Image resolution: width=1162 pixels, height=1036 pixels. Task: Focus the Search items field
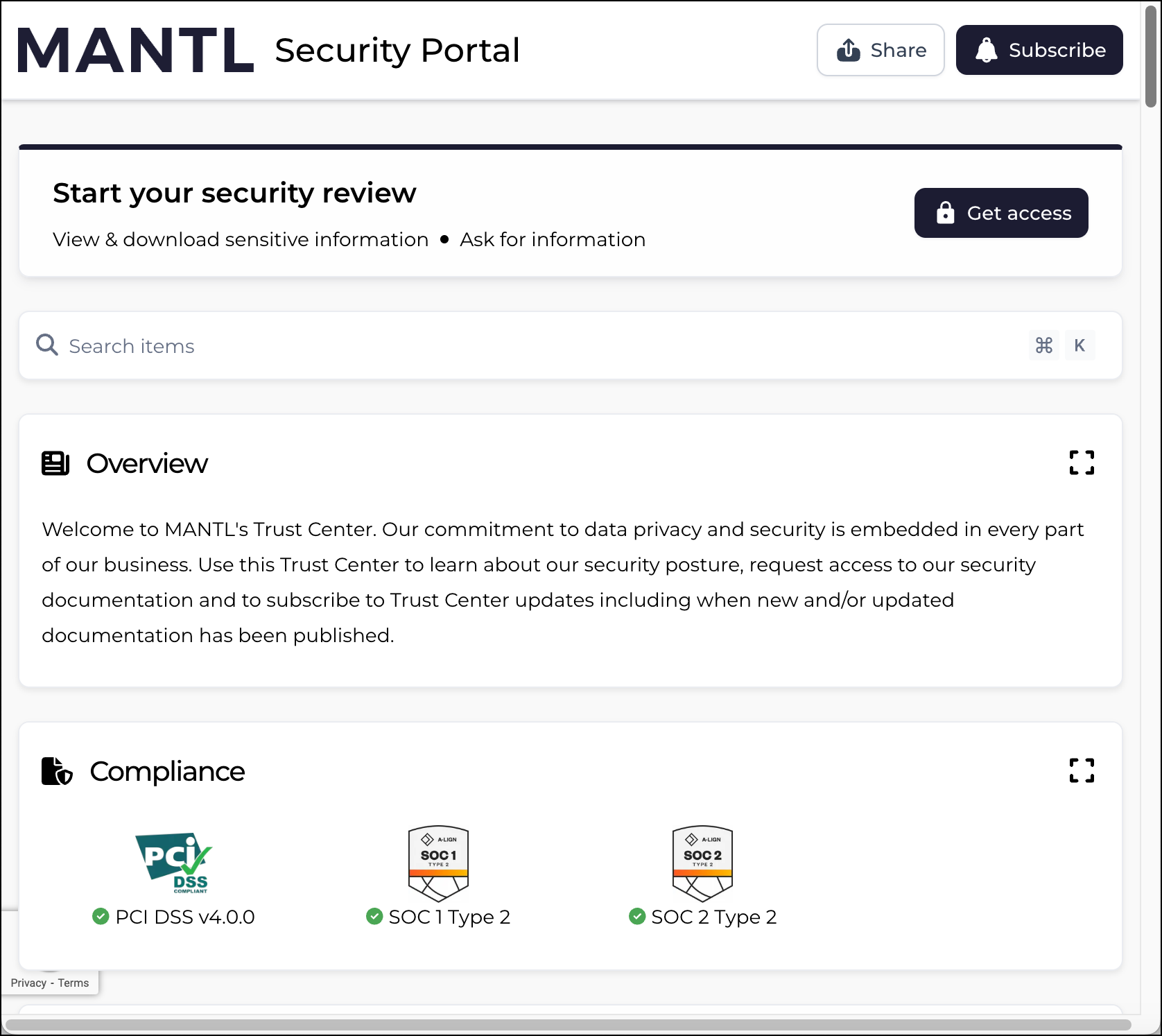(570, 345)
